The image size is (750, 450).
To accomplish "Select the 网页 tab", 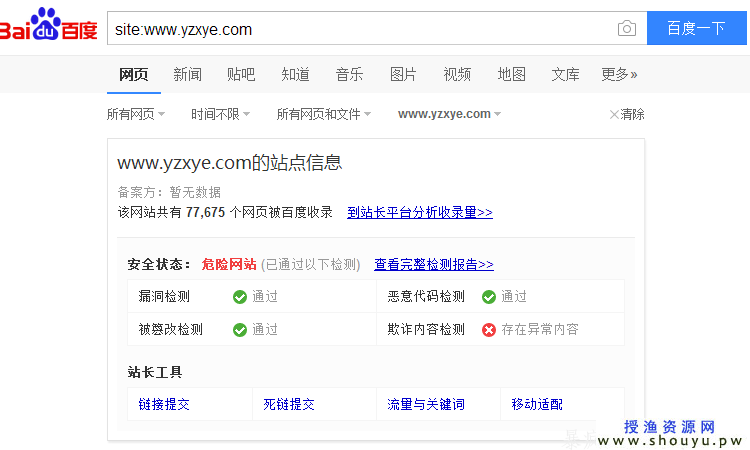I will pyautogui.click(x=134, y=75).
